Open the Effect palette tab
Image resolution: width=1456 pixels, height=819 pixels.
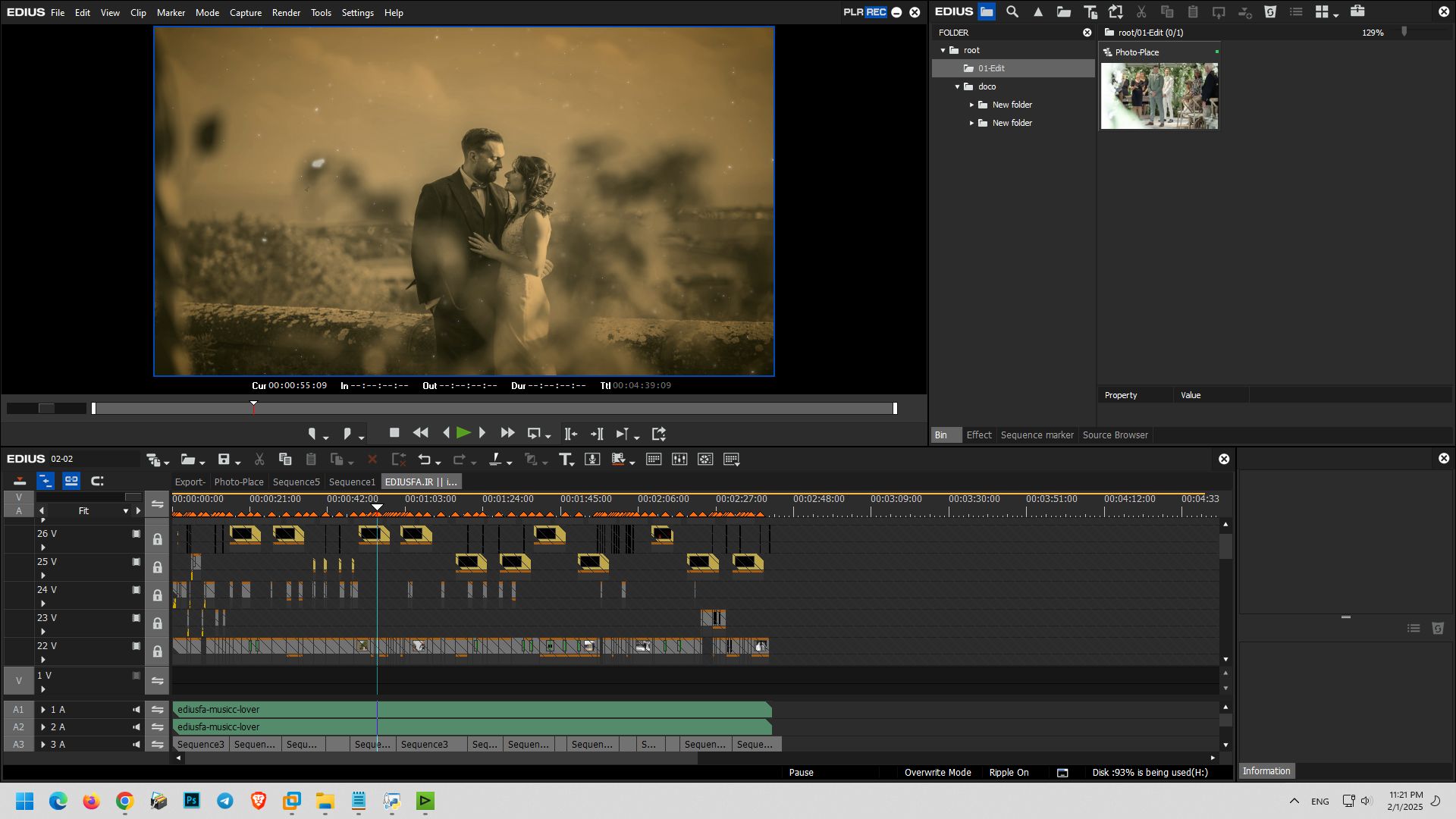point(978,435)
